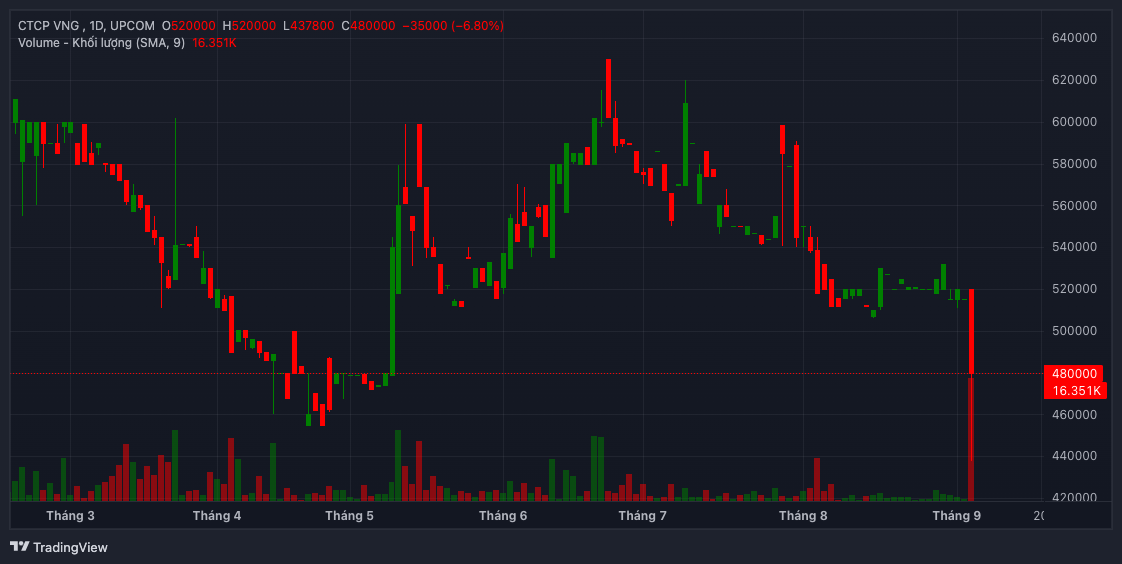Click the 16.351K volume tag on price axis
1122x564 pixels.
click(x=1073, y=390)
